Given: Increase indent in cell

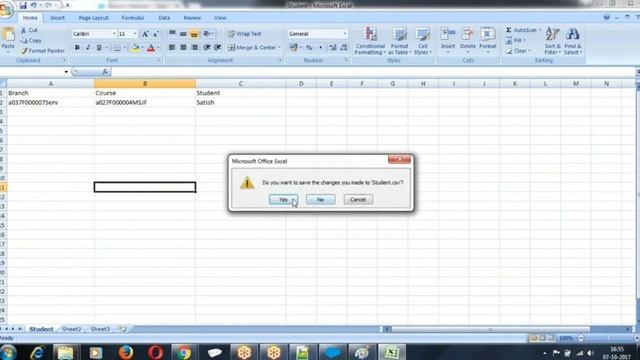Looking at the screenshot, I should (218, 48).
